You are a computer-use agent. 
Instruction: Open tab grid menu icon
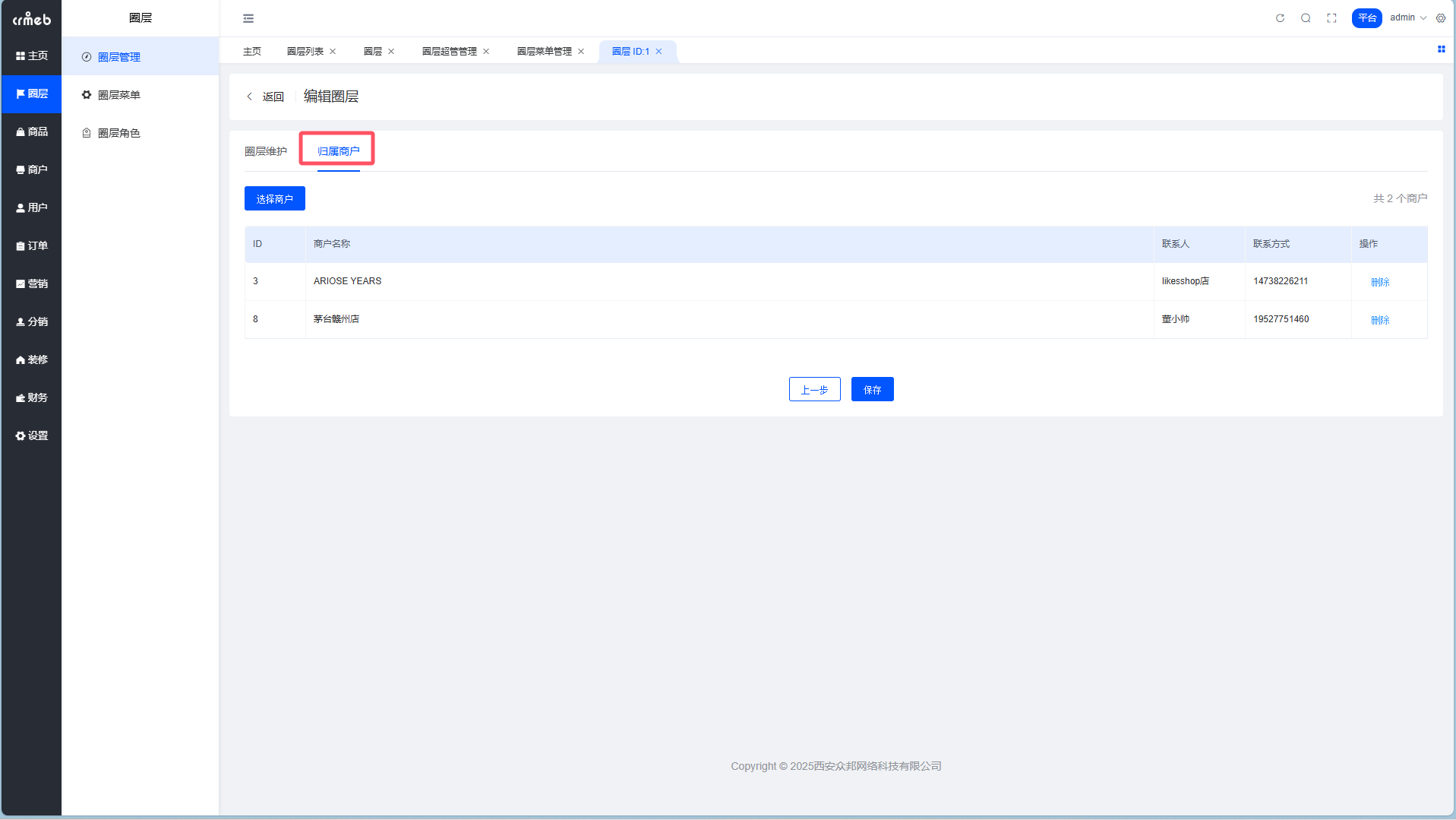(1441, 49)
